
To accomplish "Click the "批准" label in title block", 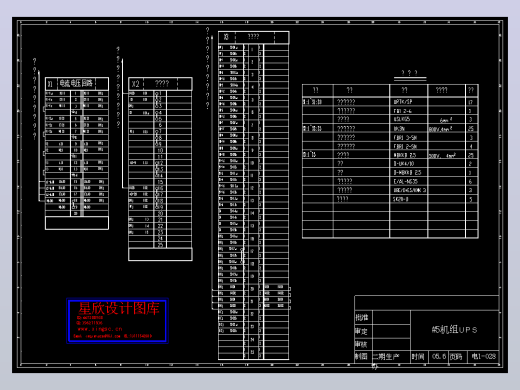I will click(x=362, y=317).
